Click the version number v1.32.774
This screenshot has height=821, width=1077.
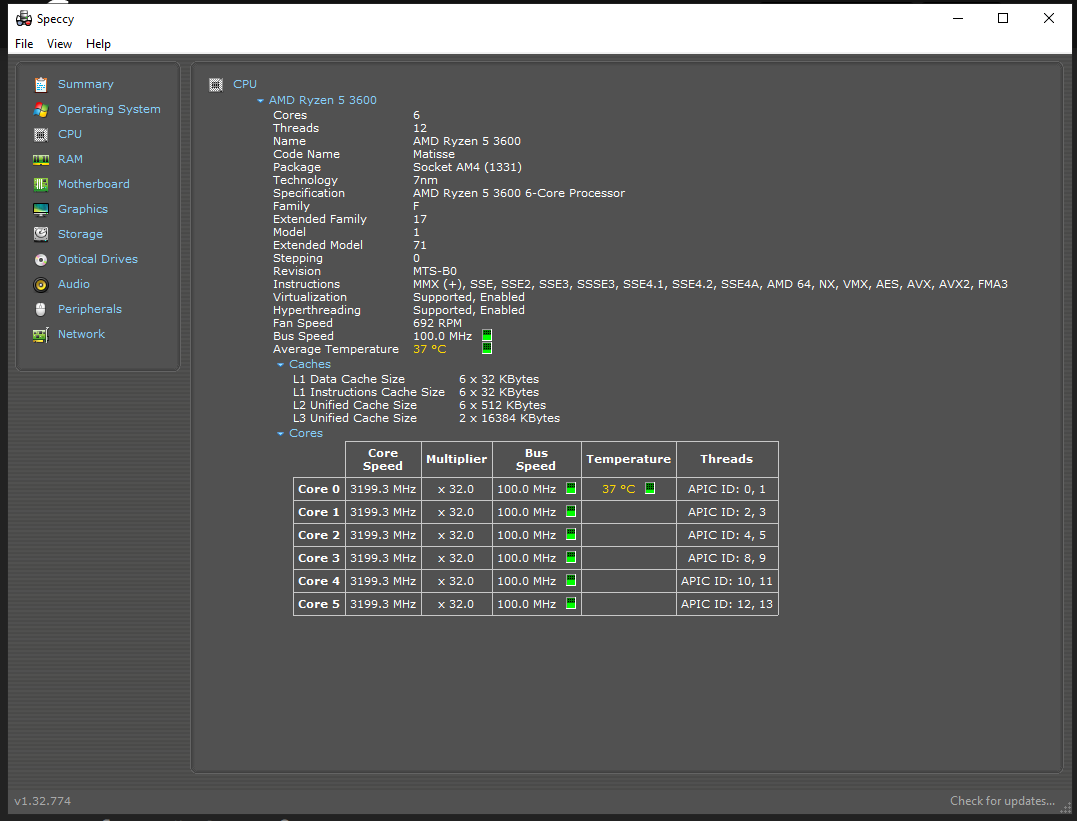click(x=43, y=801)
